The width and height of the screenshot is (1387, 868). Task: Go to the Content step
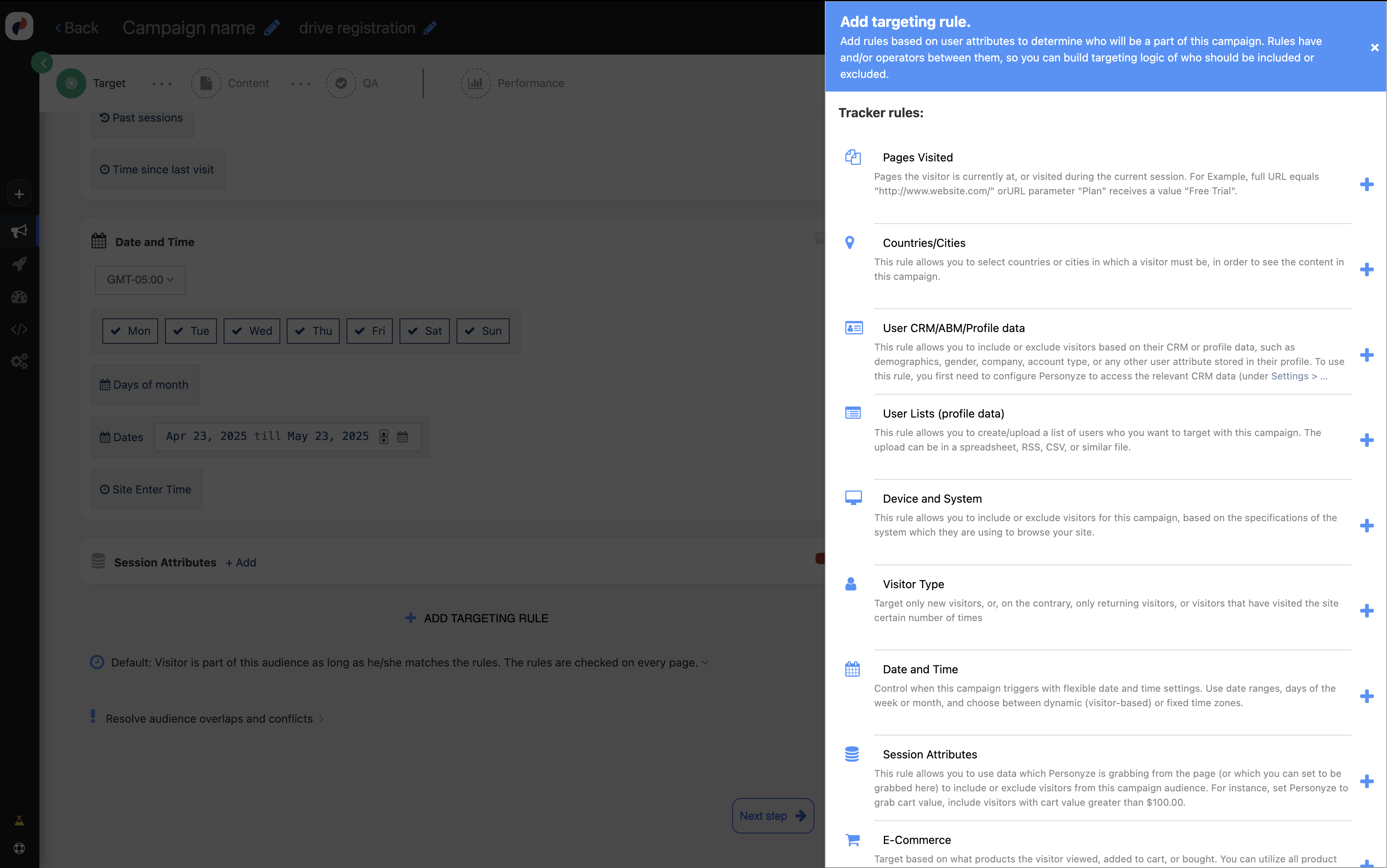pos(231,83)
